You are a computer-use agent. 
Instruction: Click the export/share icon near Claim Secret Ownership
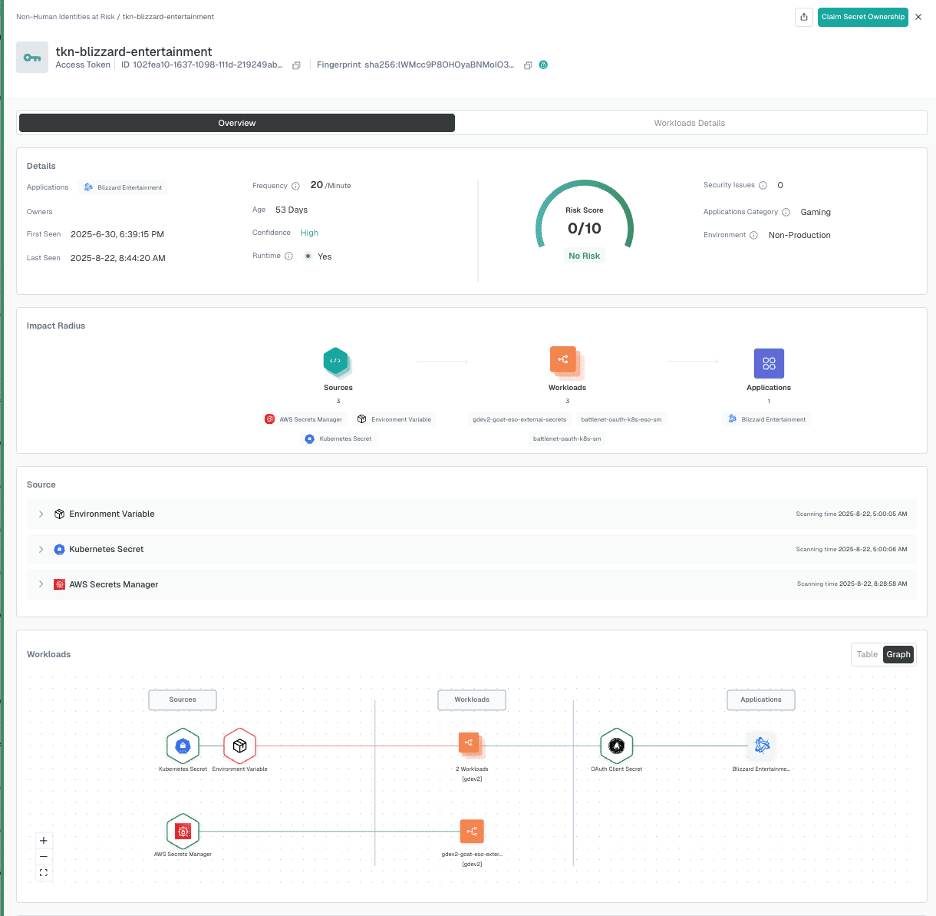coord(804,17)
